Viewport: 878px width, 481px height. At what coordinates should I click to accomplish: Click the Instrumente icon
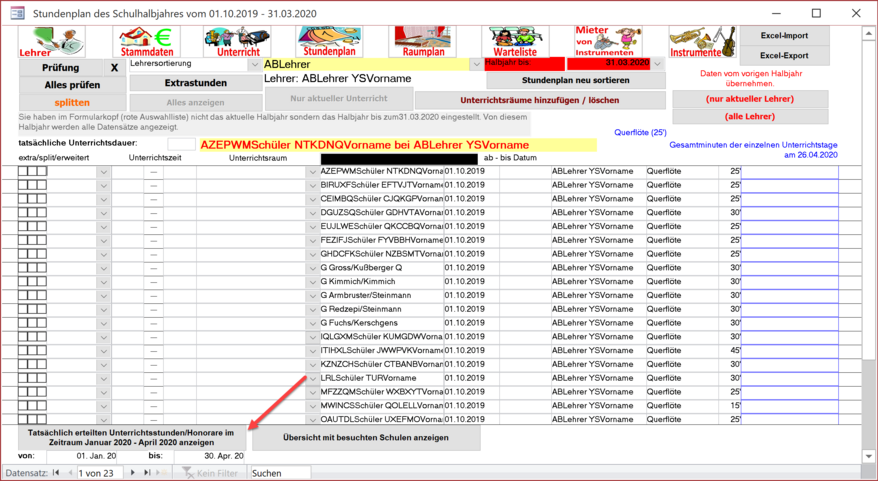(x=696, y=41)
